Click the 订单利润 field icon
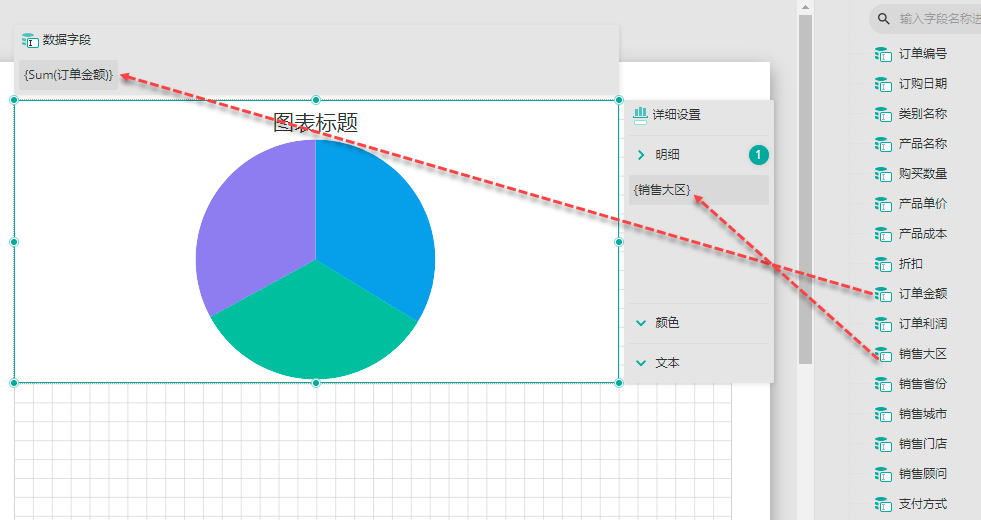This screenshot has height=520, width=981. pos(883,325)
